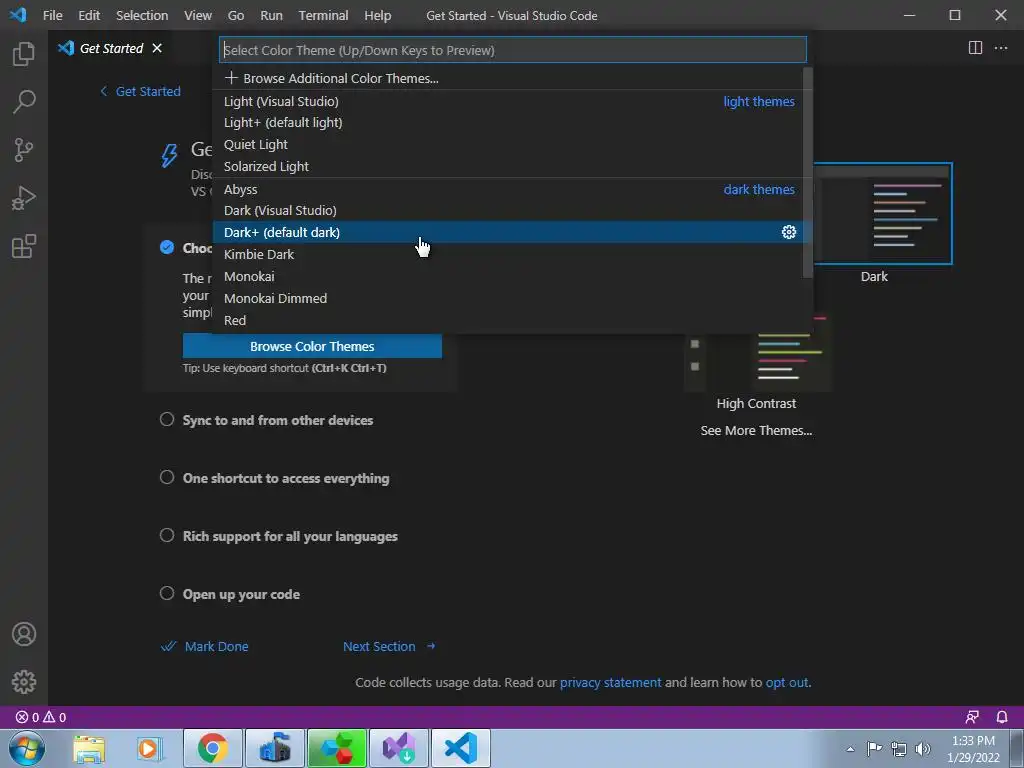Open the Selection menu
The width and height of the screenshot is (1024, 768).
click(142, 15)
